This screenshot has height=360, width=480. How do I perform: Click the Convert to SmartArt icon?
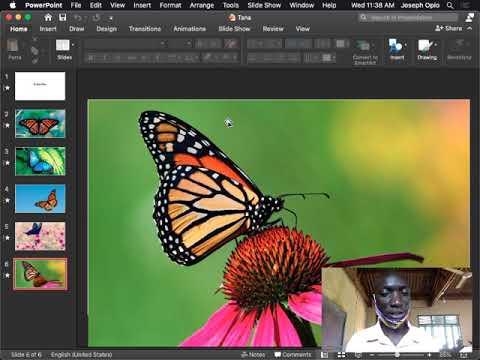pyautogui.click(x=363, y=45)
